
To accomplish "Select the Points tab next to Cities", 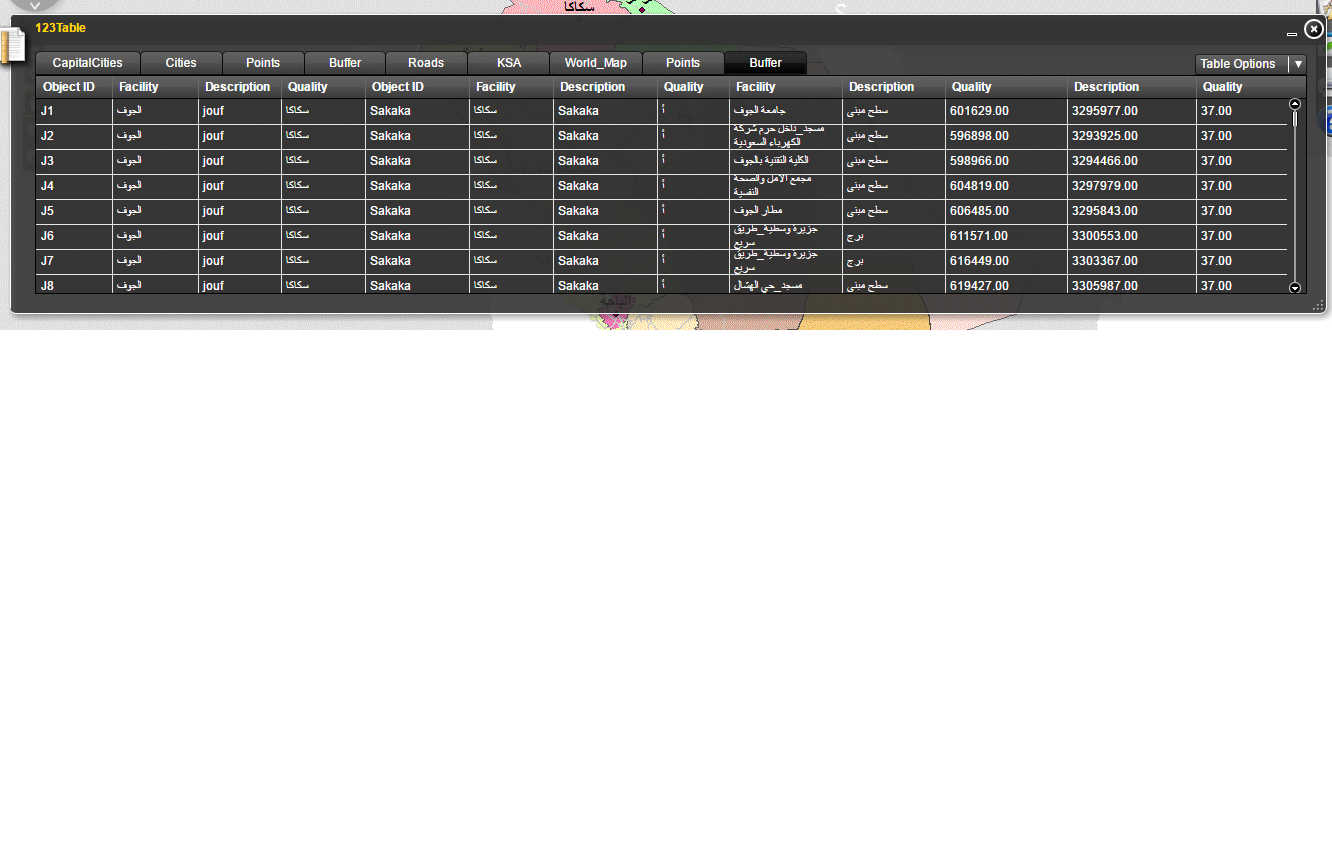I will [263, 63].
